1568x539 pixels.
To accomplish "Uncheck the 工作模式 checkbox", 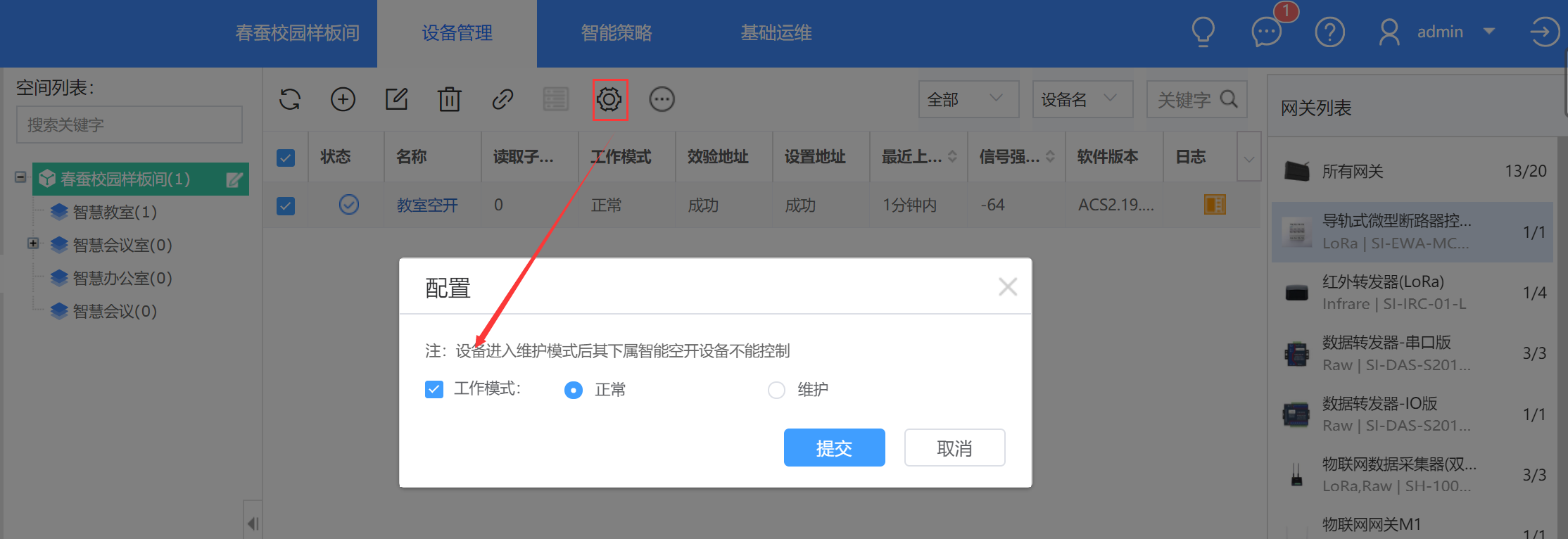I will point(434,389).
